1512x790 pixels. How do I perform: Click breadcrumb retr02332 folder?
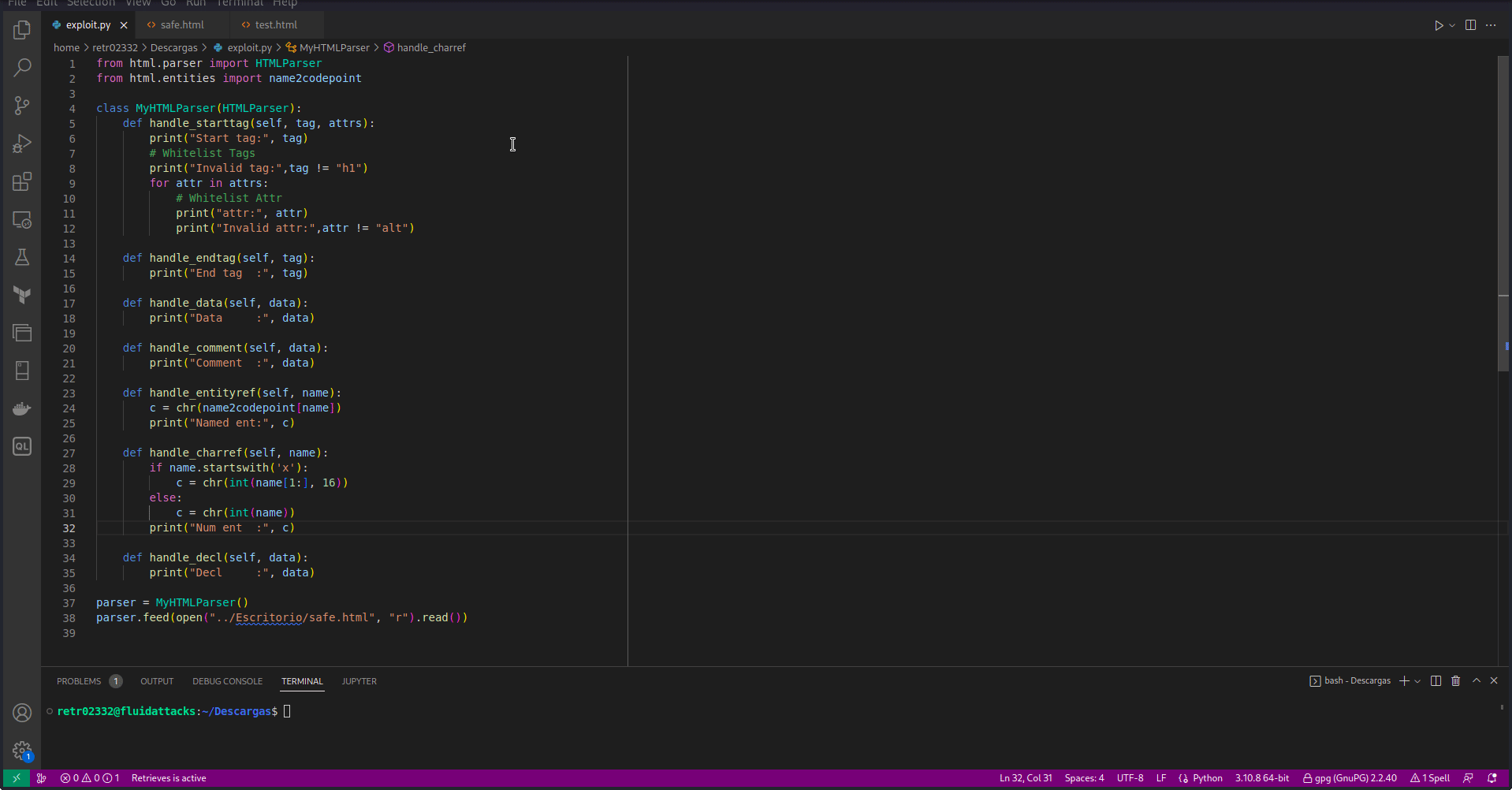tap(115, 48)
